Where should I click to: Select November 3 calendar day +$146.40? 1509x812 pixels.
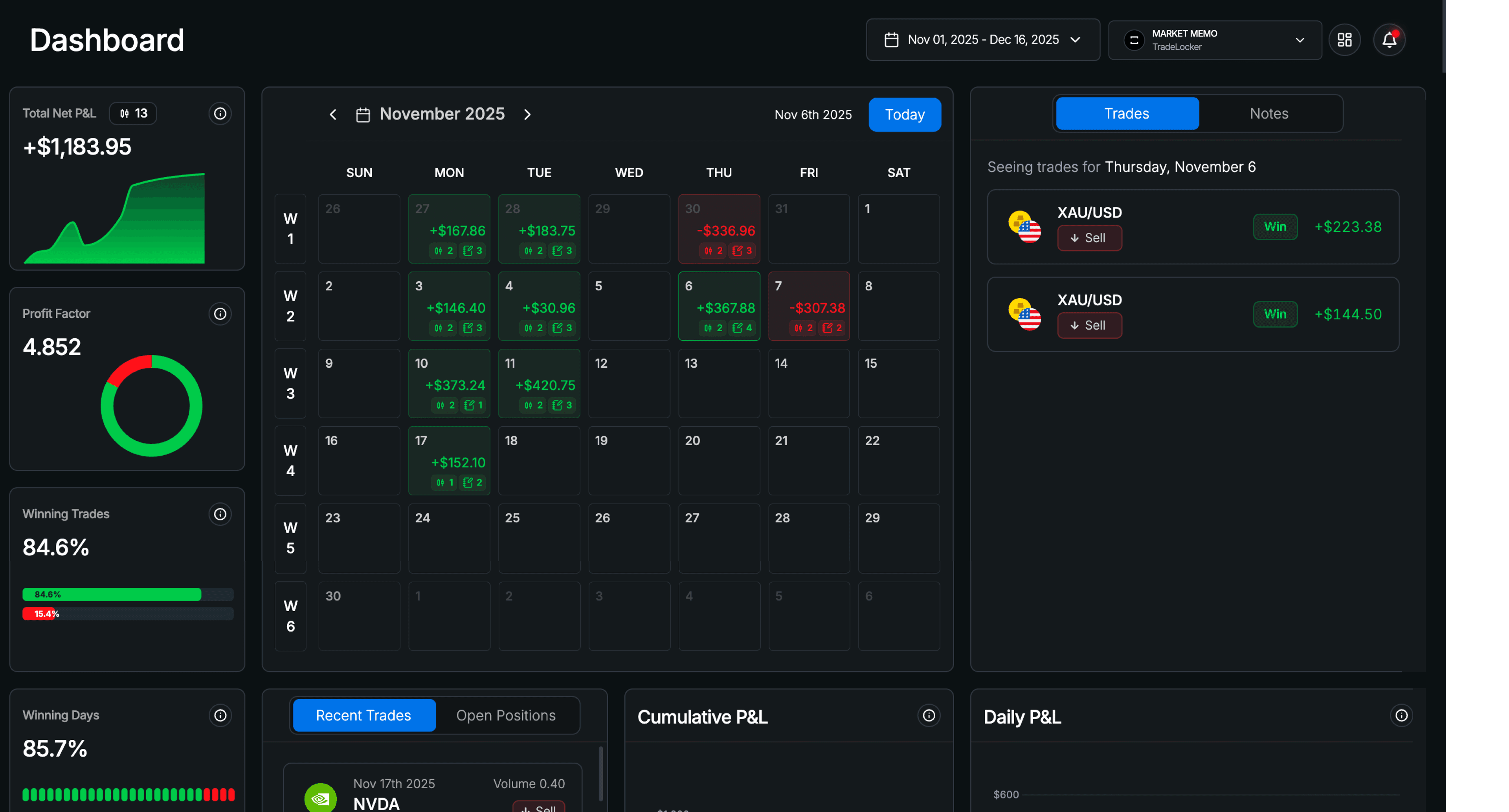pos(449,306)
